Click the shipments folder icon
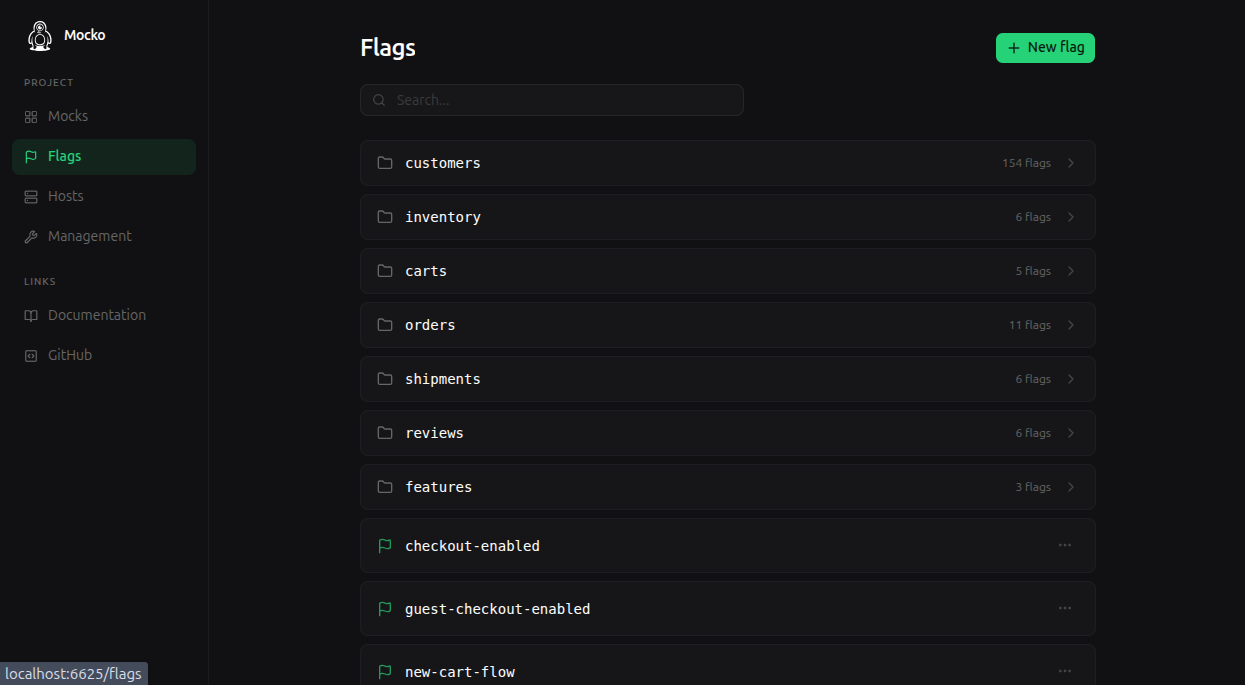1245x685 pixels. [385, 379]
